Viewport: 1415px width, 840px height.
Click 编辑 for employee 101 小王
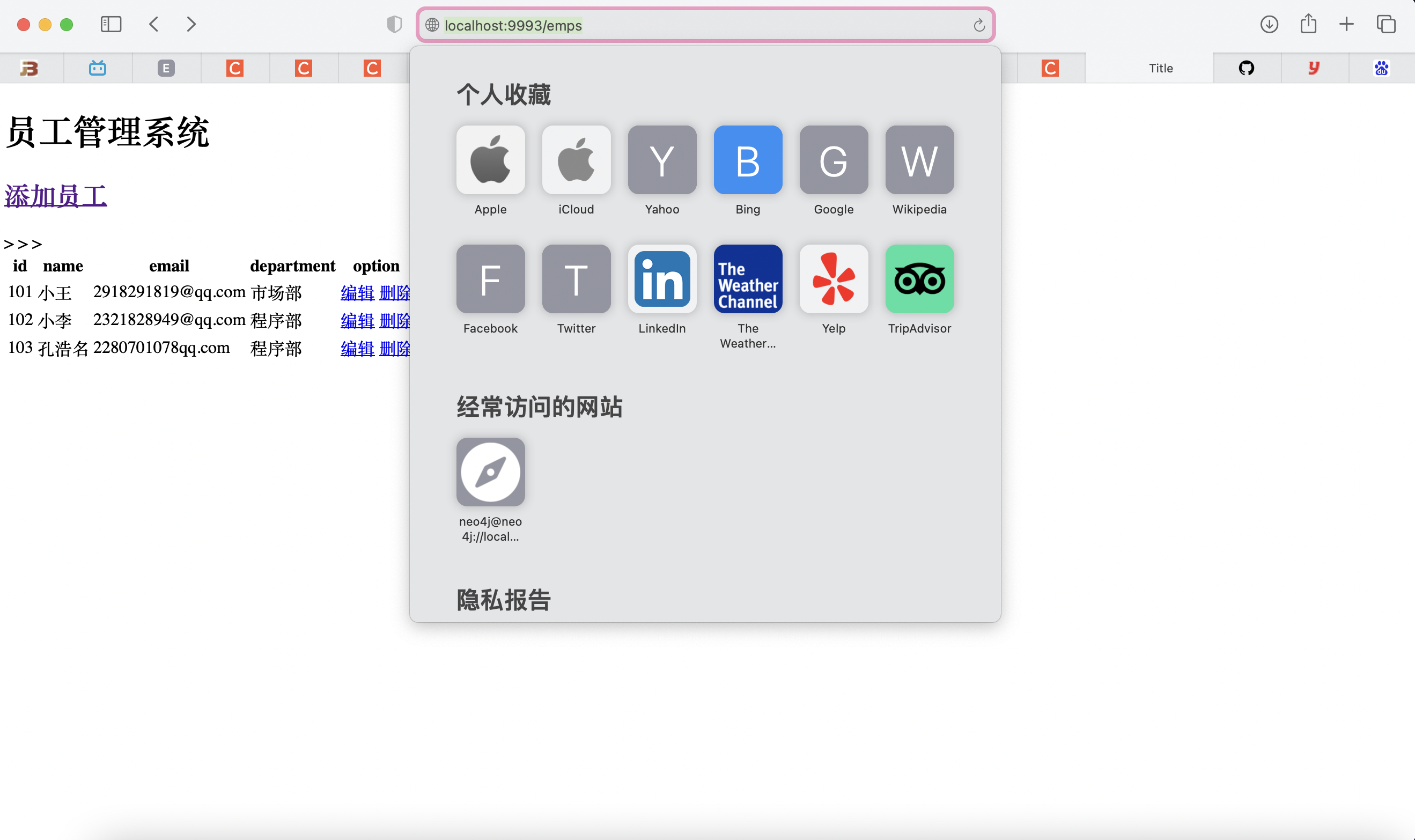[x=357, y=293]
